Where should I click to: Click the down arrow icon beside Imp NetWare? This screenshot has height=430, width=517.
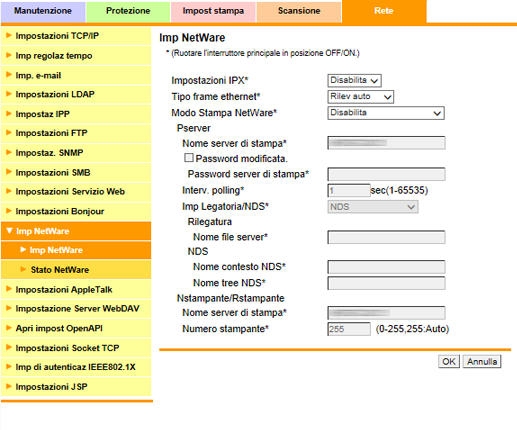[x=9, y=231]
